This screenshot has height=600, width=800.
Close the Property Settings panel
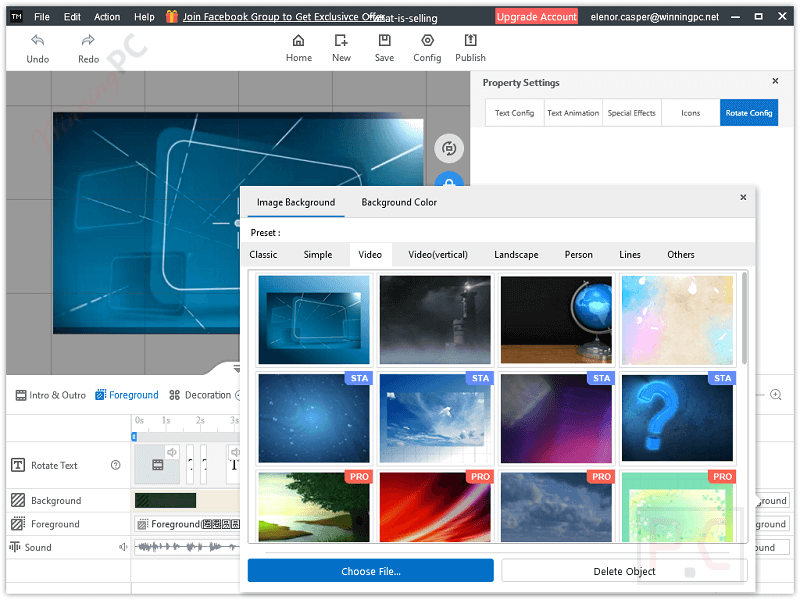click(x=775, y=81)
